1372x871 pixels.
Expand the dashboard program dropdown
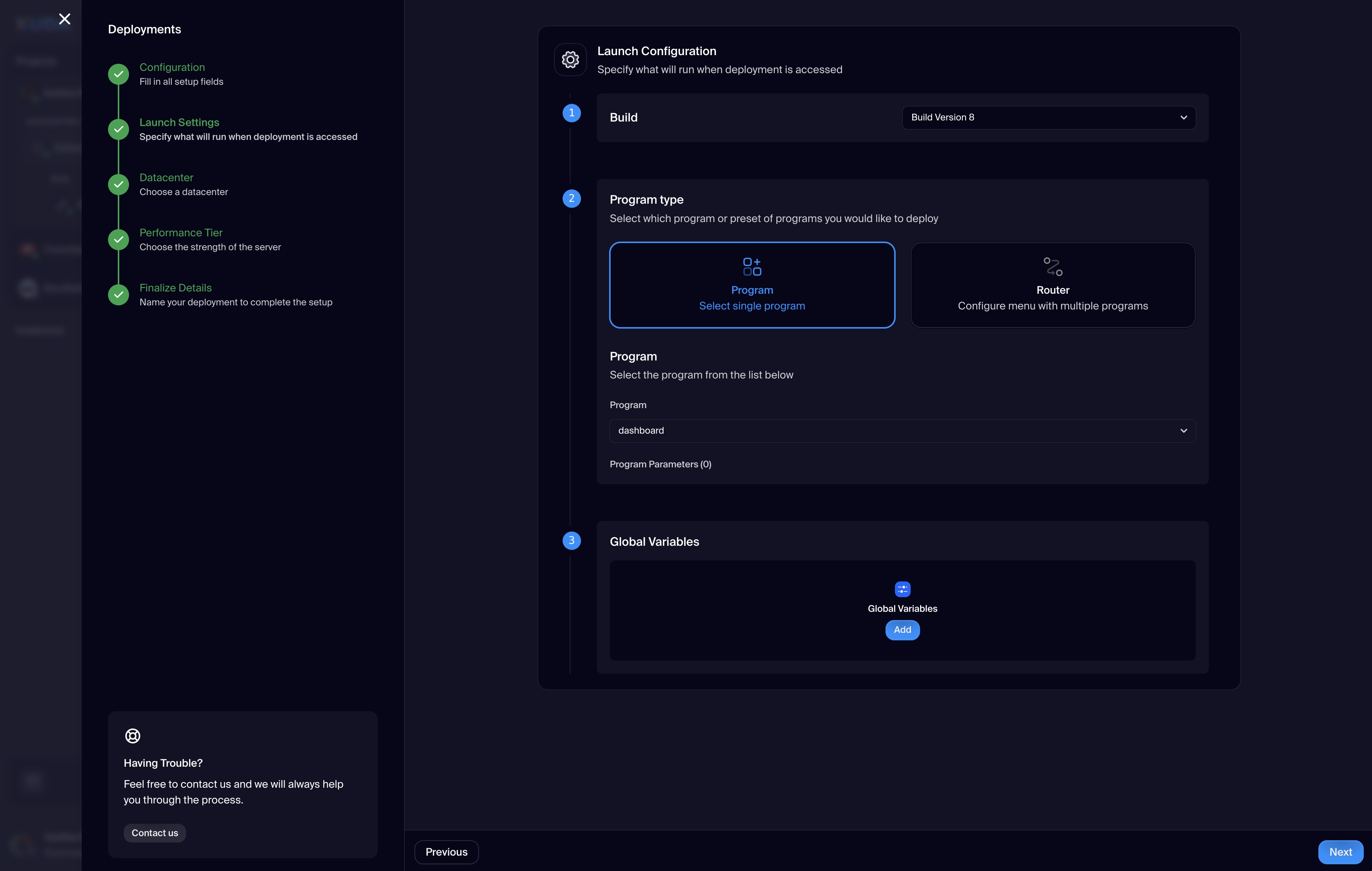coord(902,431)
